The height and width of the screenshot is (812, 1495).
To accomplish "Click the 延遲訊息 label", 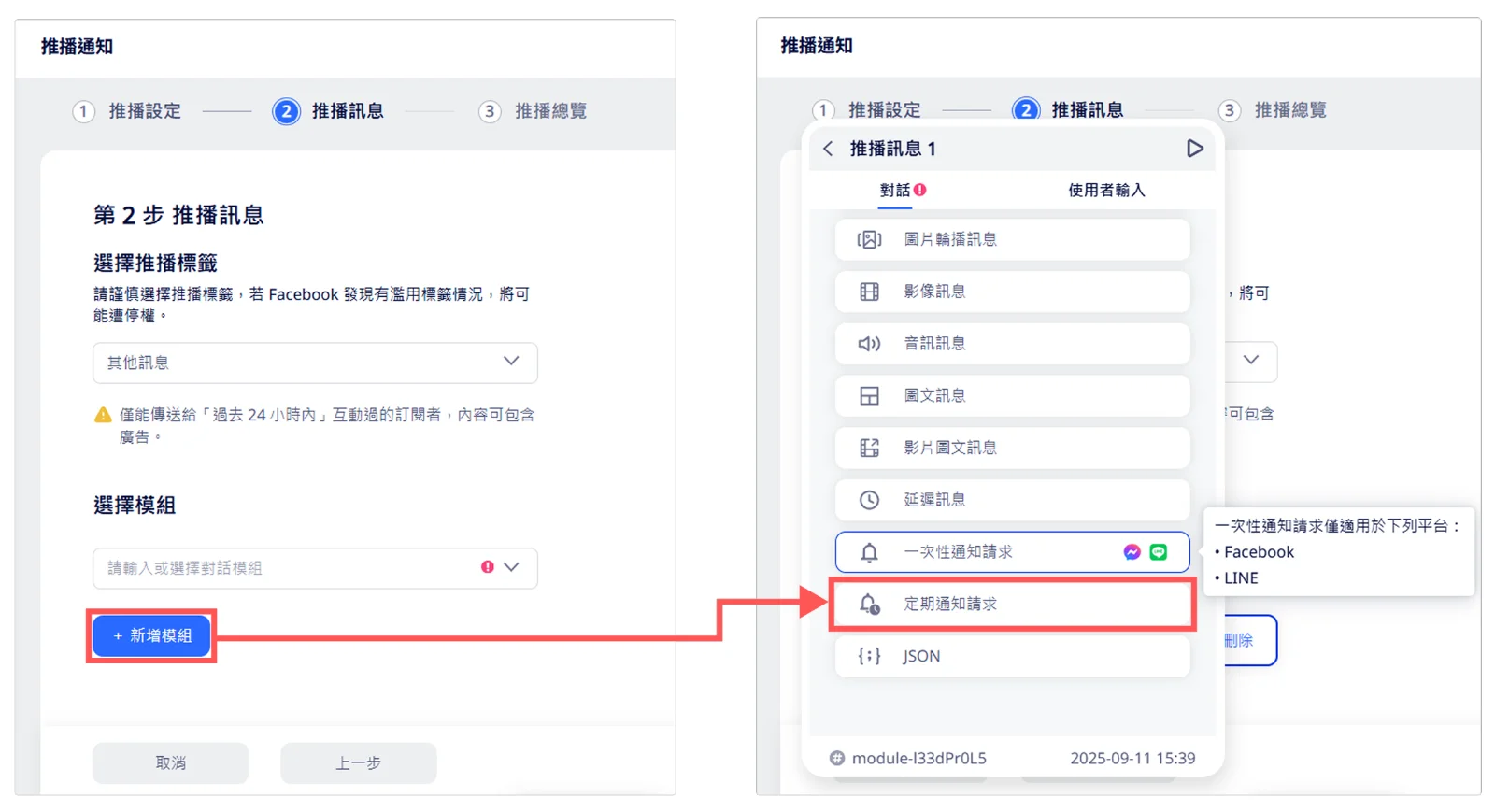I will [934, 500].
